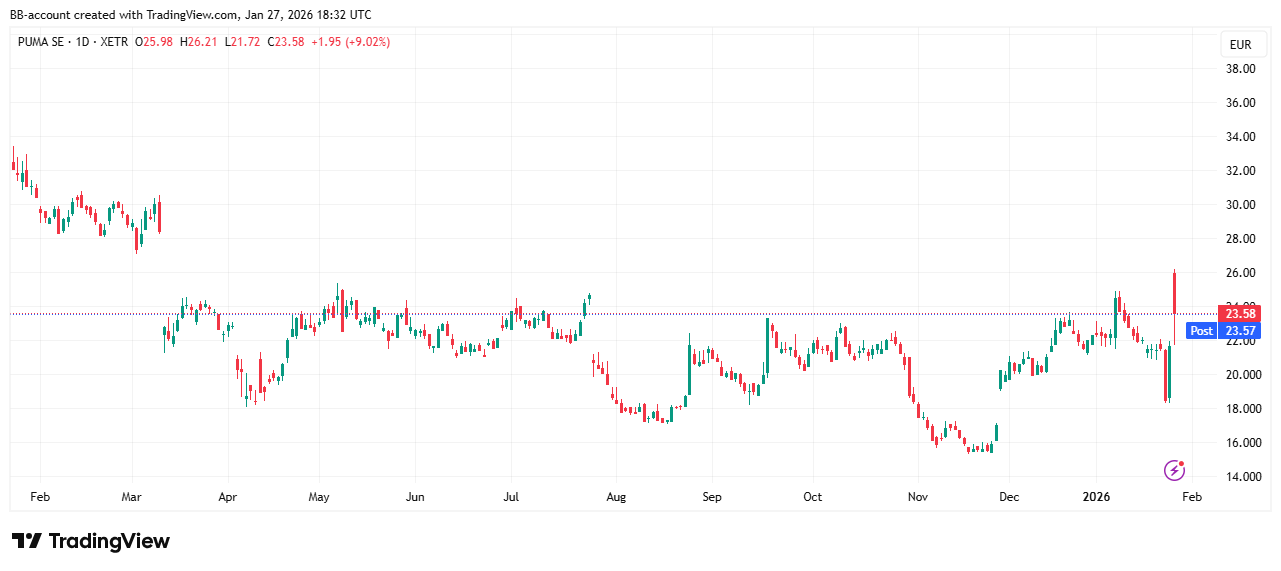Click the 30.00 price scale label
This screenshot has height=571, width=1281.
coord(1240,205)
